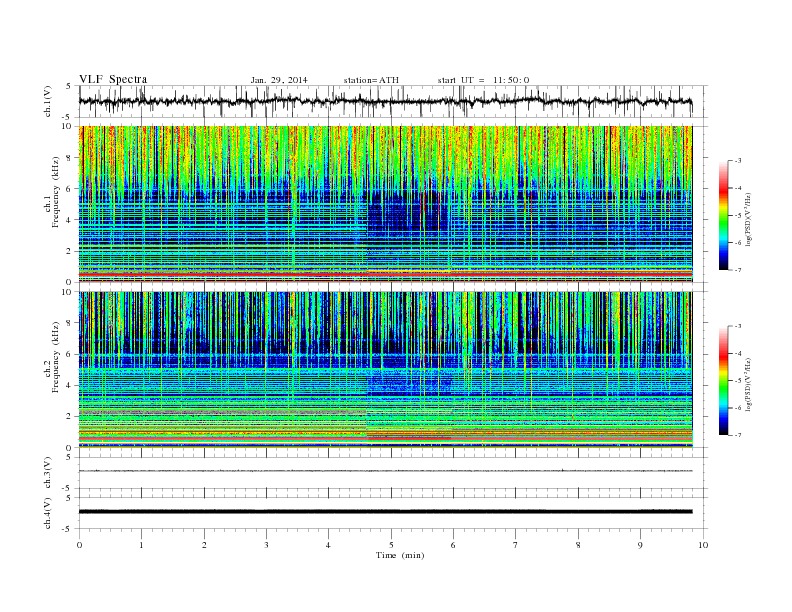Click the ch.3 voltage trace line
Screen dimensions: 792x612
(386, 471)
